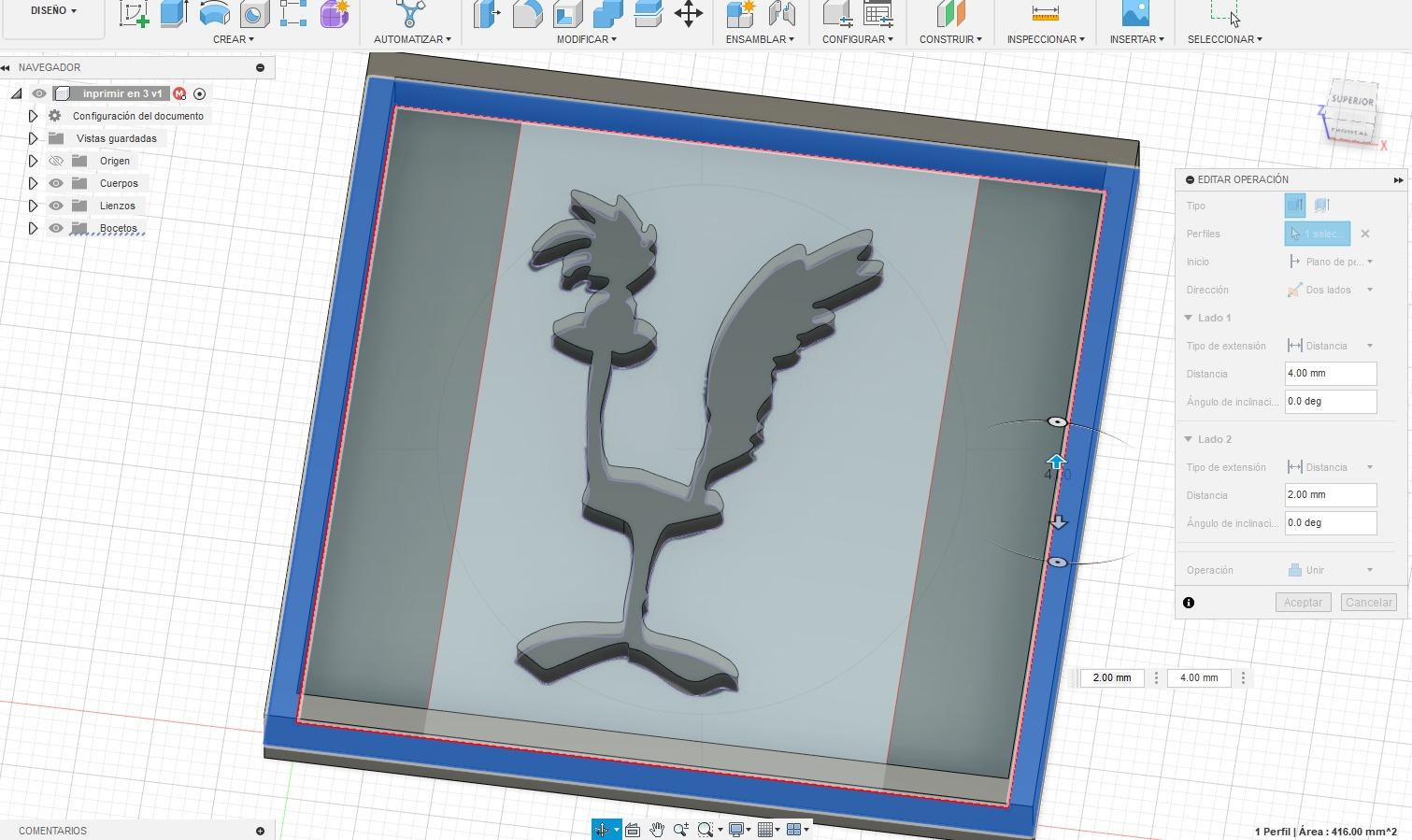Viewport: 1412px width, 840px height.
Task: Click the Perfiles selection button
Action: coord(1318,234)
